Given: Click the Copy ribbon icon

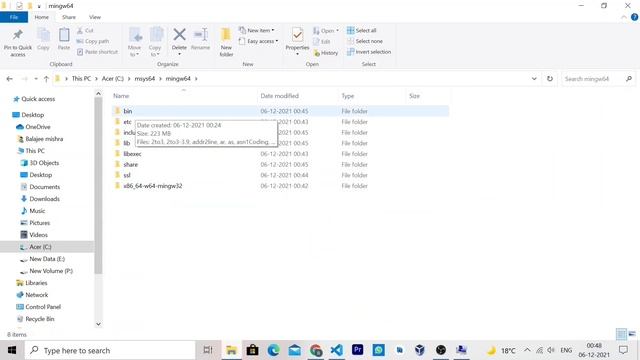Looking at the screenshot, I should tap(43, 39).
